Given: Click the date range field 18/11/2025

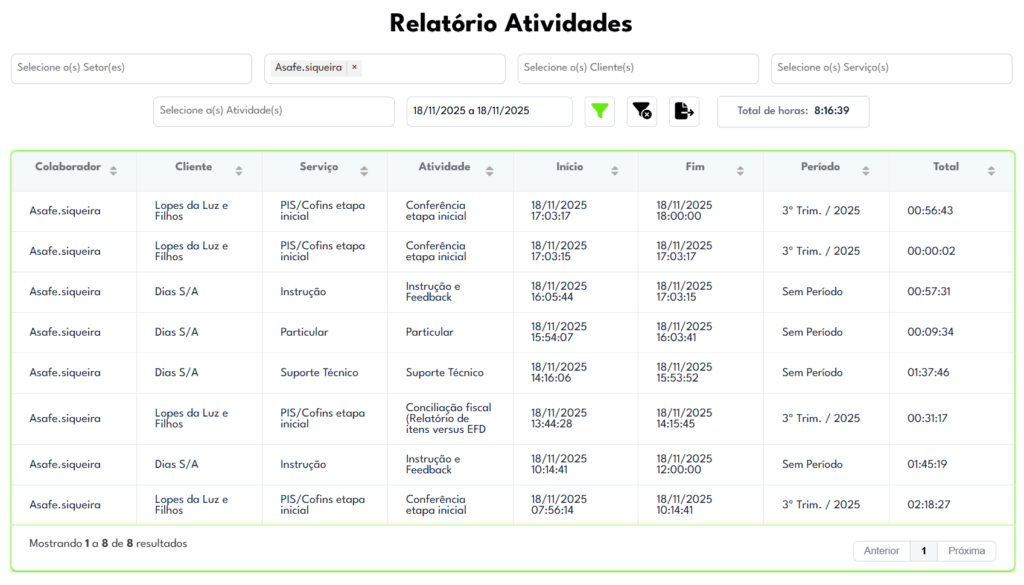Looking at the screenshot, I should [489, 111].
